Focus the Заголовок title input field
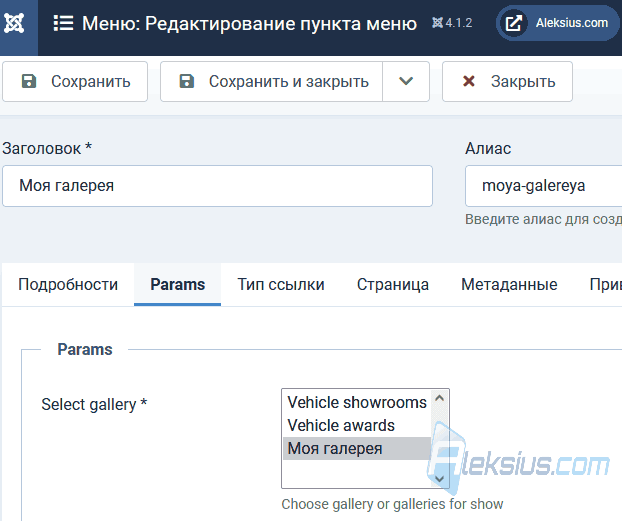Screen dimensions: 622x521 217,186
